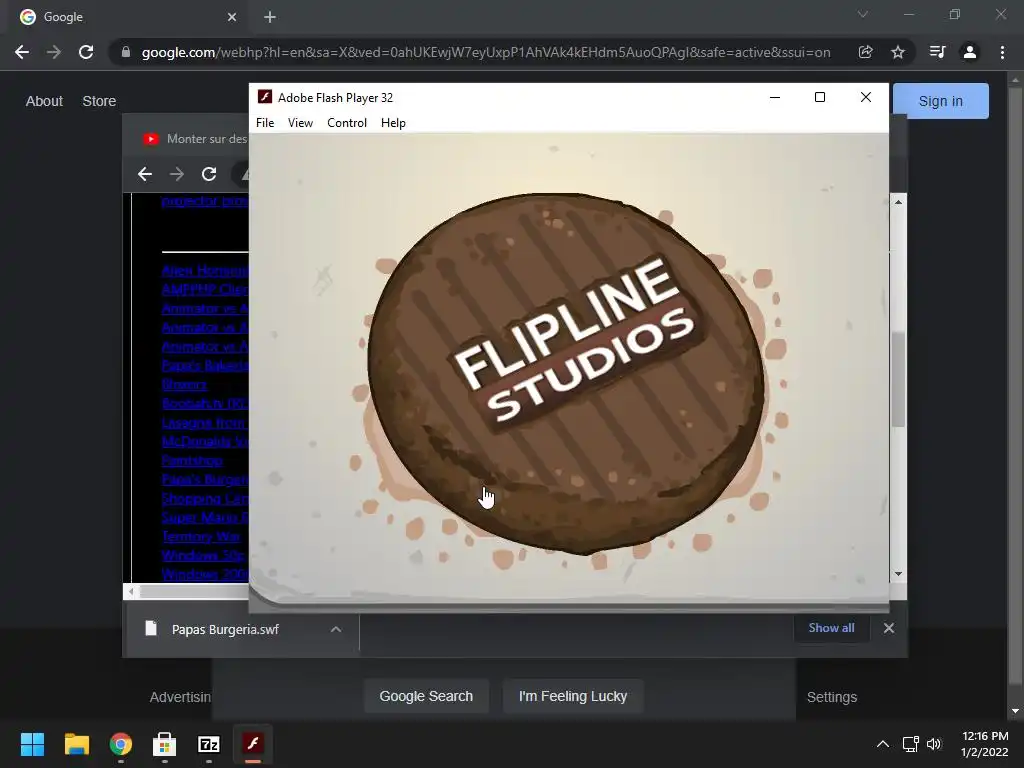Screen dimensions: 1024x768
Task: Open the File menu in Flash Player
Action: point(264,123)
